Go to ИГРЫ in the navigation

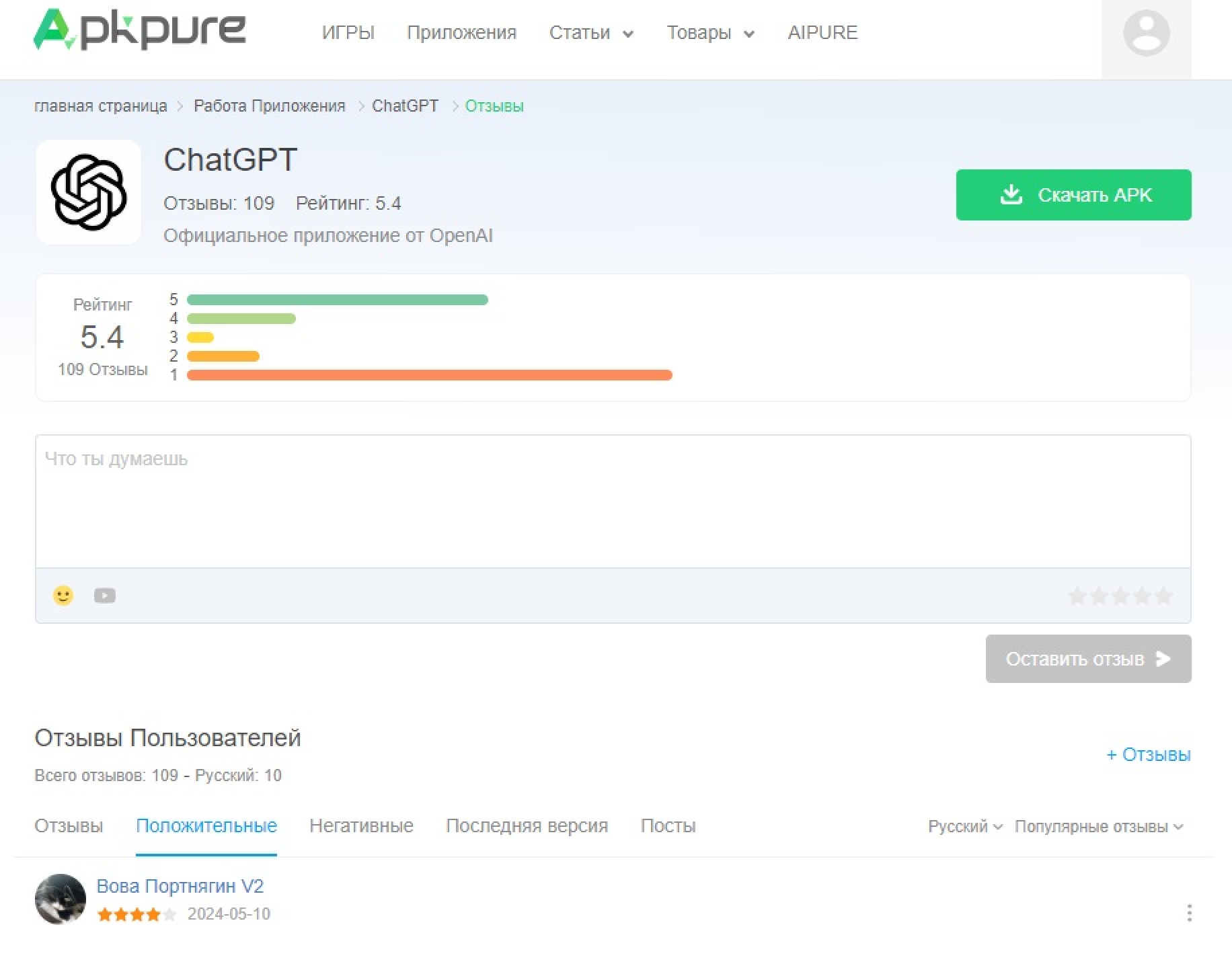[x=348, y=32]
